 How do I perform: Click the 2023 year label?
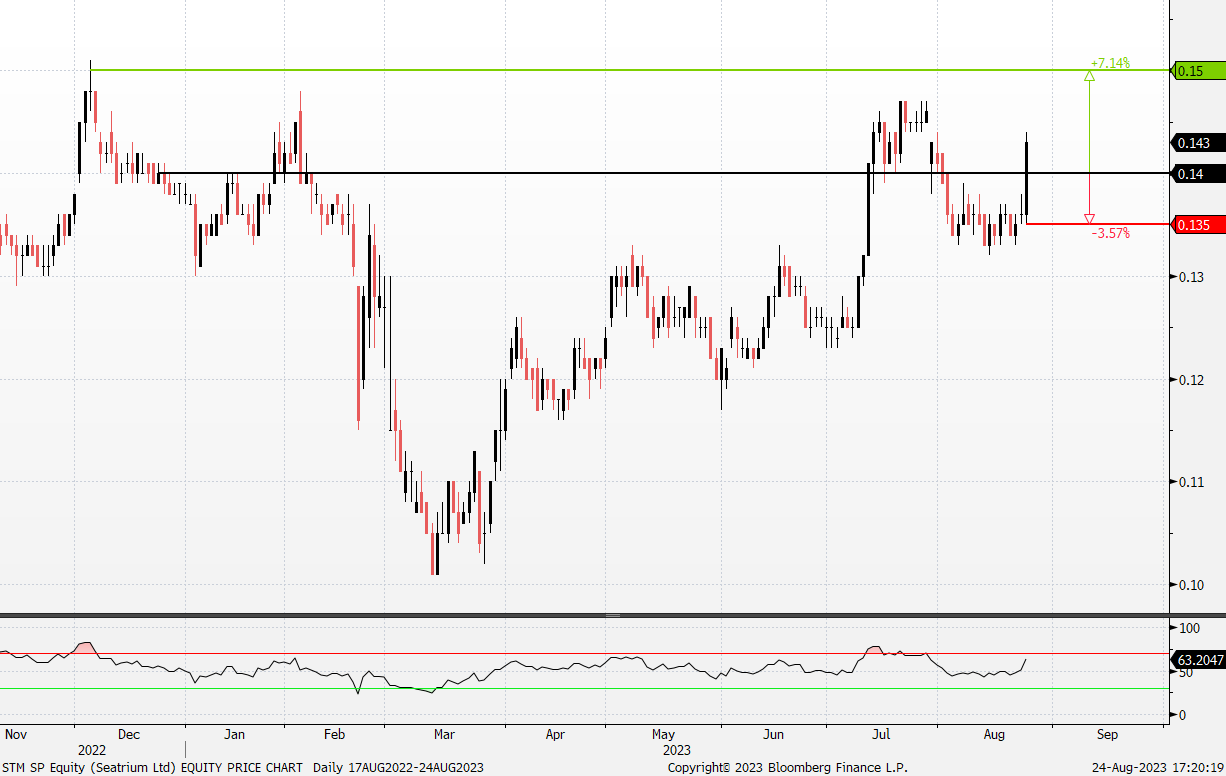pyautogui.click(x=678, y=749)
